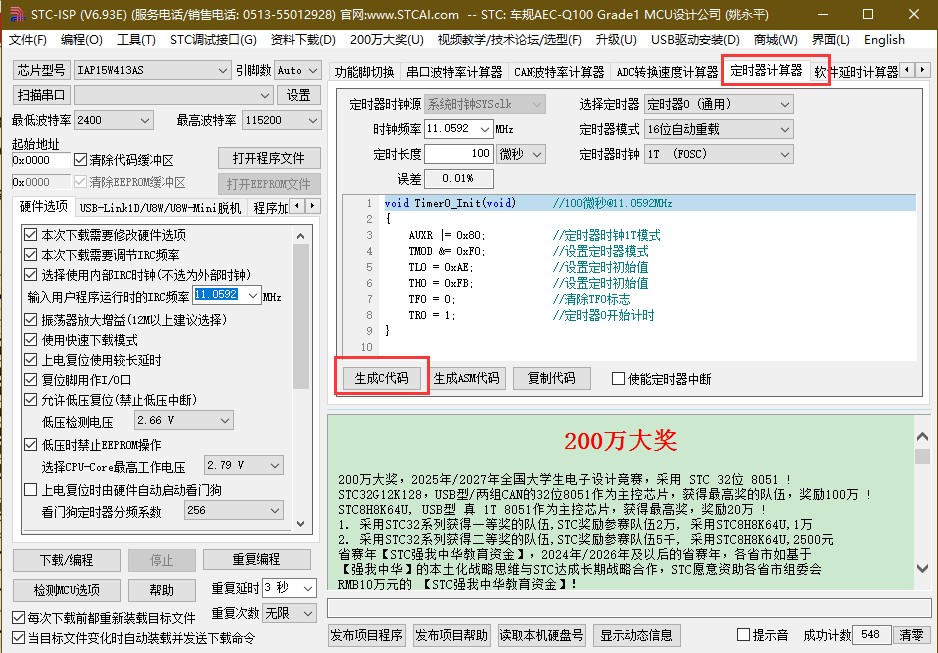Toggle 允许低压复位 checkbox
The image size is (938, 653).
[x=31, y=399]
